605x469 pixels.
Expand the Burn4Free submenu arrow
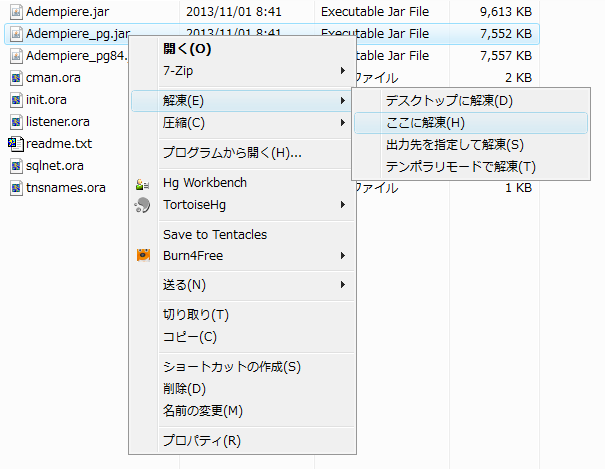[342, 255]
